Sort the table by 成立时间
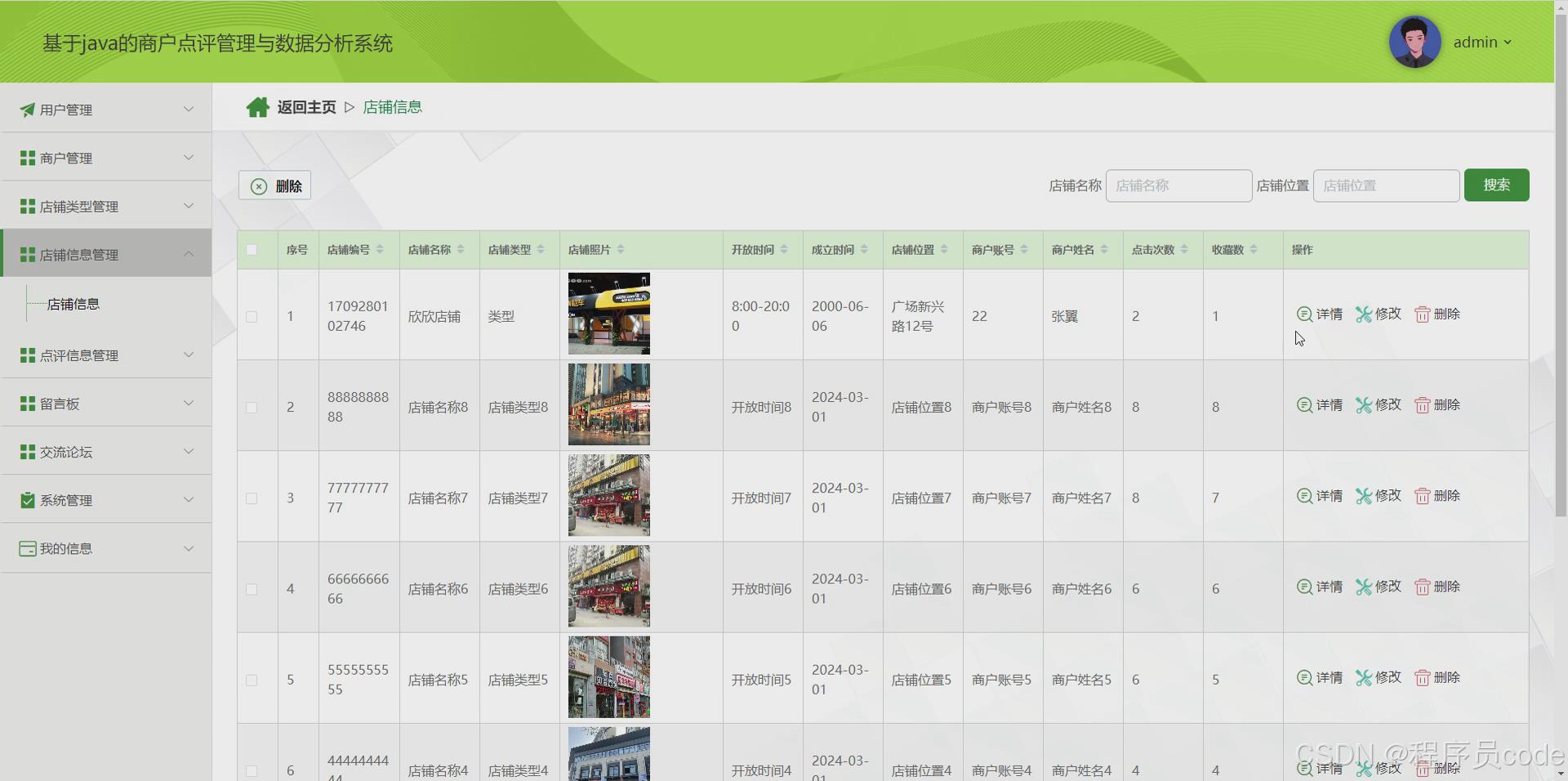The width and height of the screenshot is (1568, 781). pyautogui.click(x=864, y=250)
